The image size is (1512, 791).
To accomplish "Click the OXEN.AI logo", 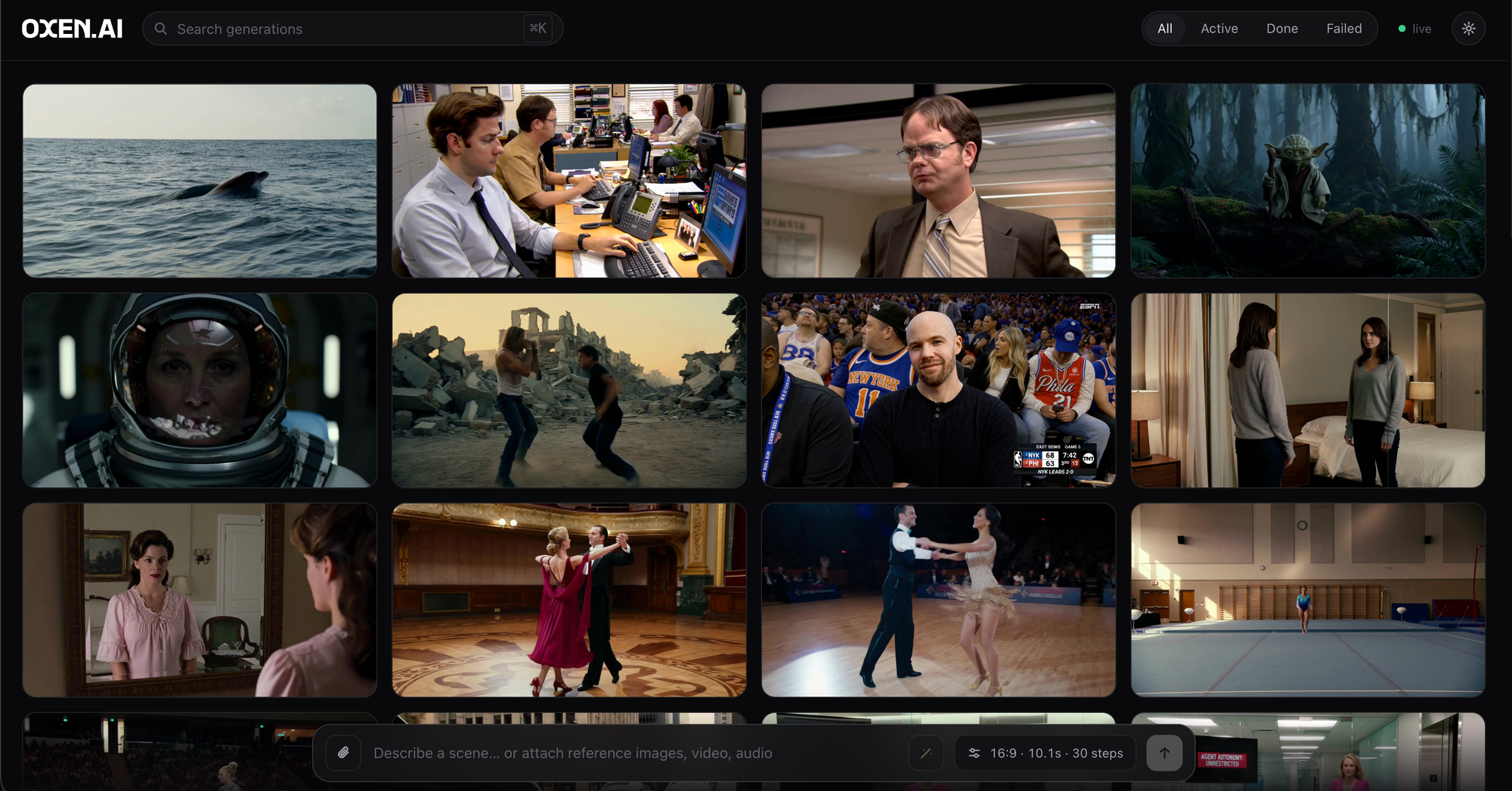I will [73, 29].
